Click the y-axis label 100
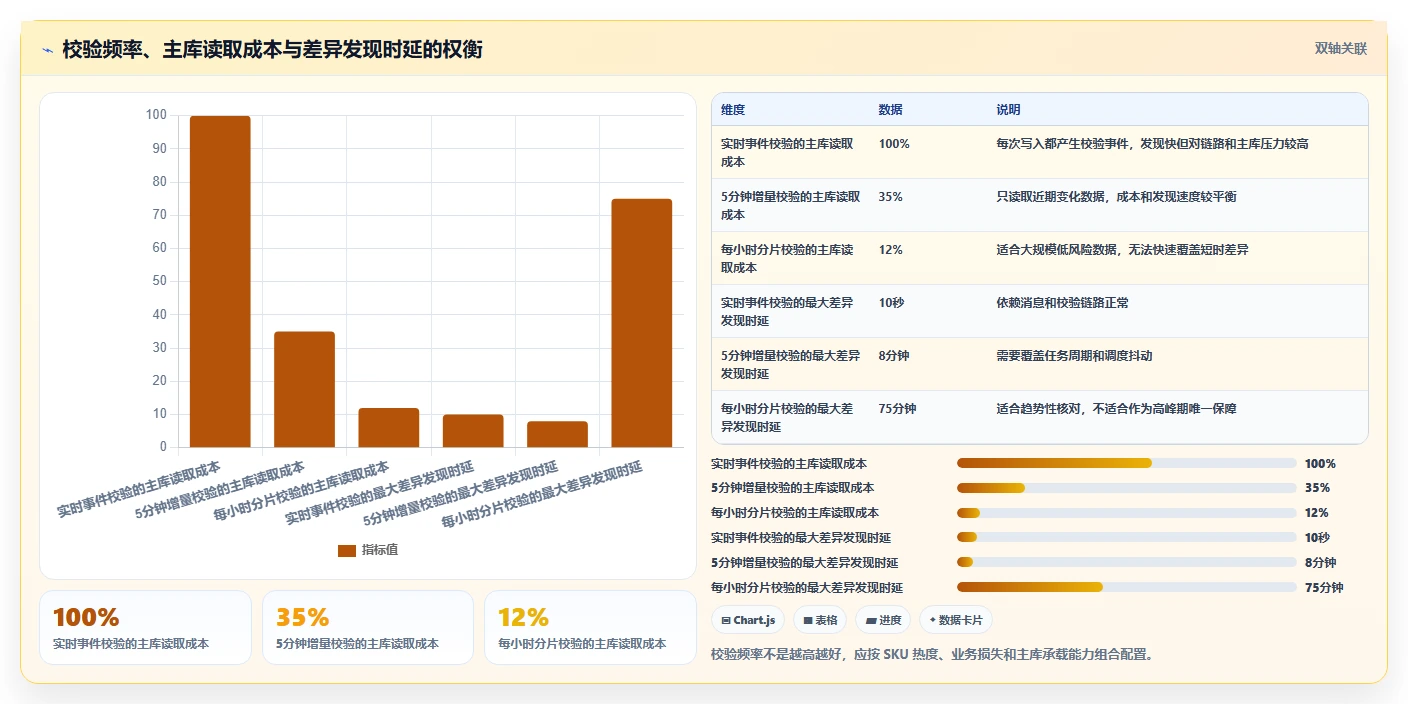Viewport: 1408px width, 704px height. [x=156, y=115]
